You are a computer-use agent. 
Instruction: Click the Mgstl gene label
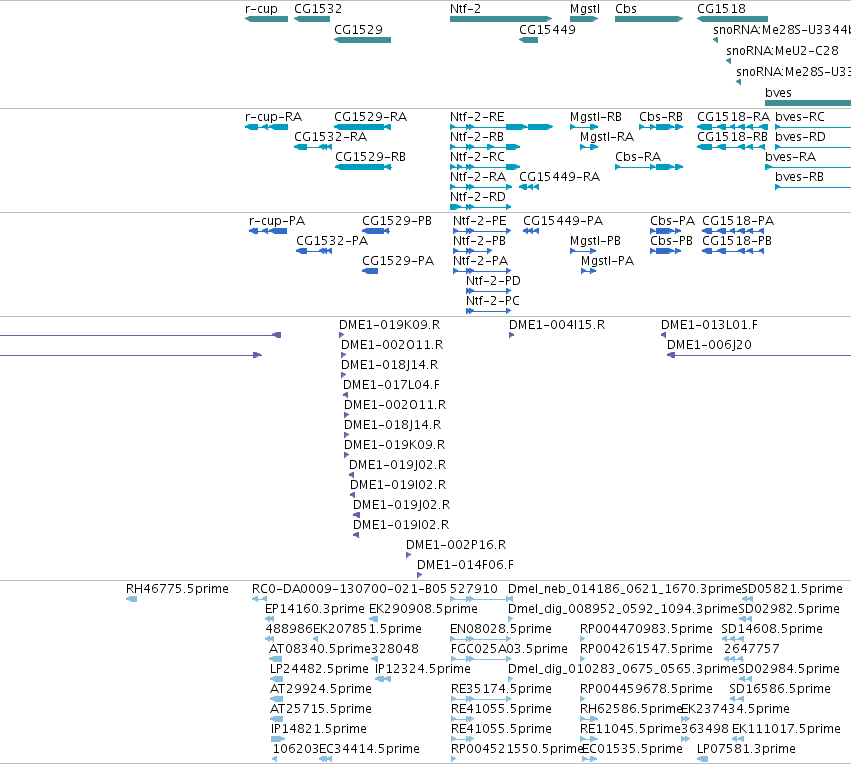585,9
